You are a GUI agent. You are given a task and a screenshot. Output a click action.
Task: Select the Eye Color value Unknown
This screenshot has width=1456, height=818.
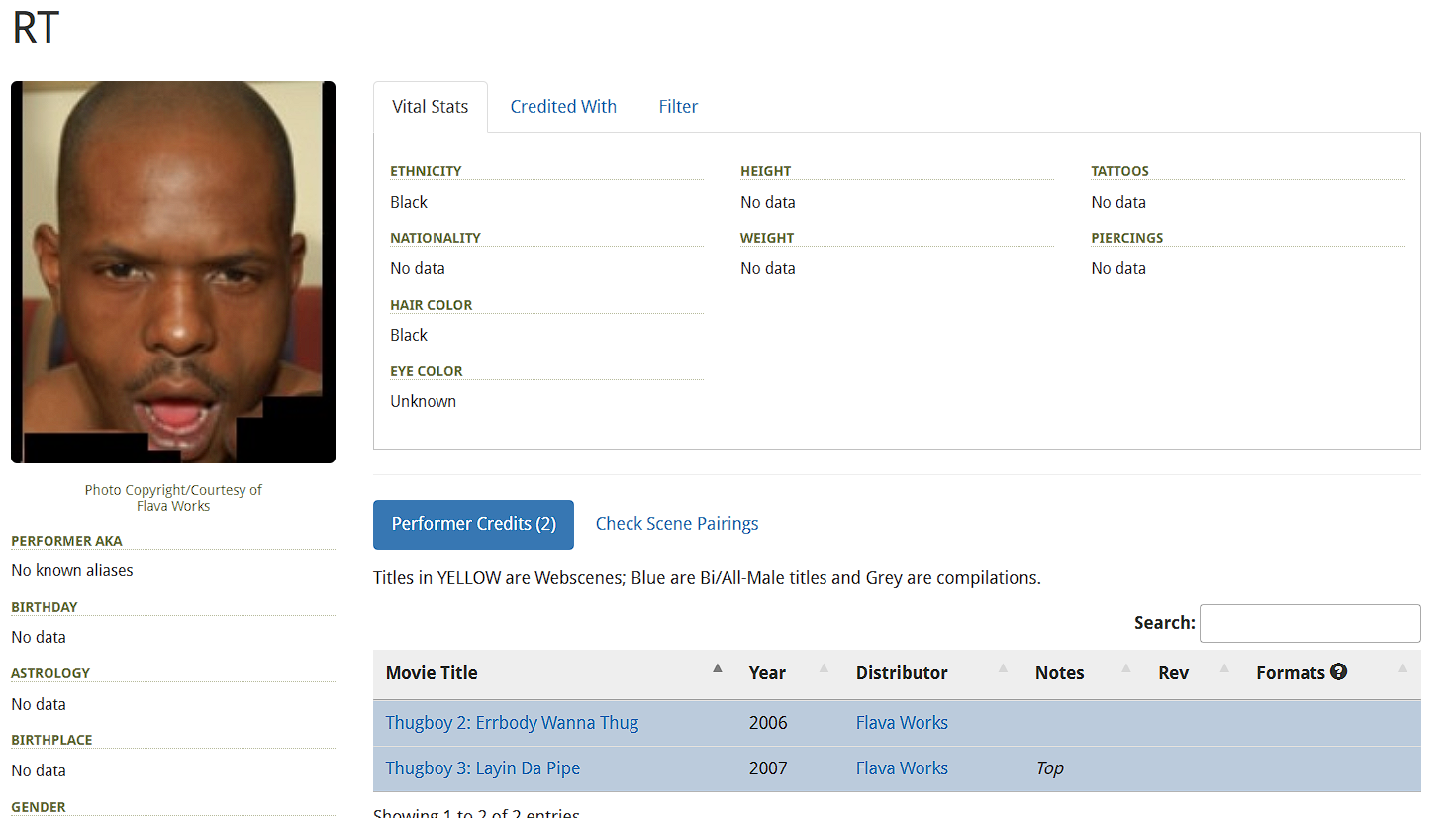tap(423, 401)
